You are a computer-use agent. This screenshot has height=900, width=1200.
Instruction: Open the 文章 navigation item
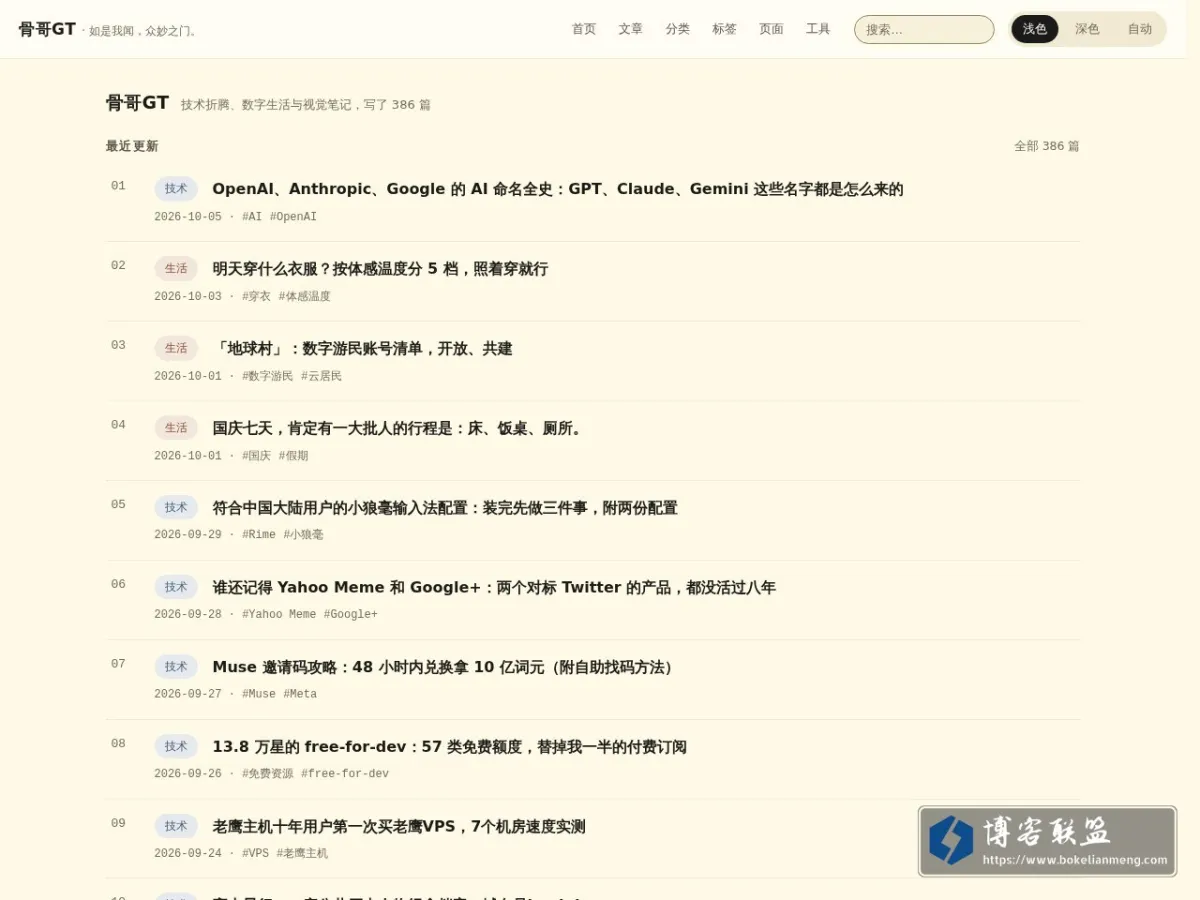coord(631,29)
